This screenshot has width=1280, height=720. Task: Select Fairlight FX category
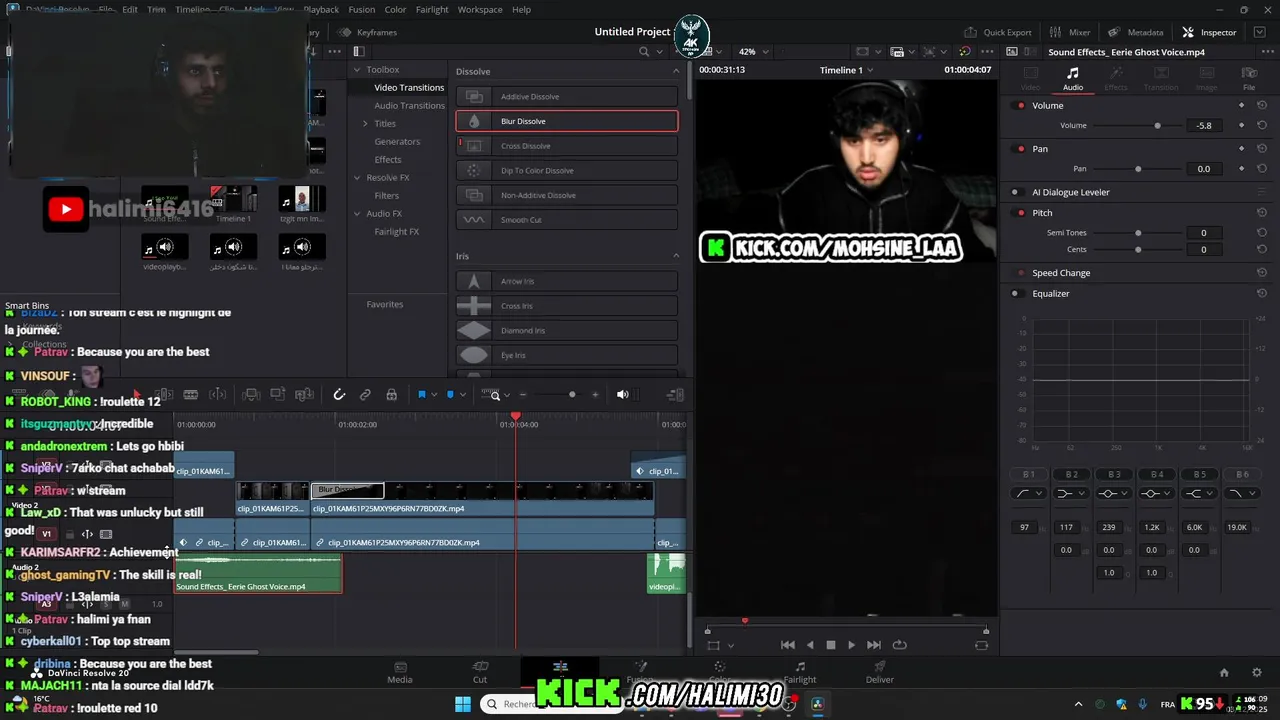pos(396,231)
